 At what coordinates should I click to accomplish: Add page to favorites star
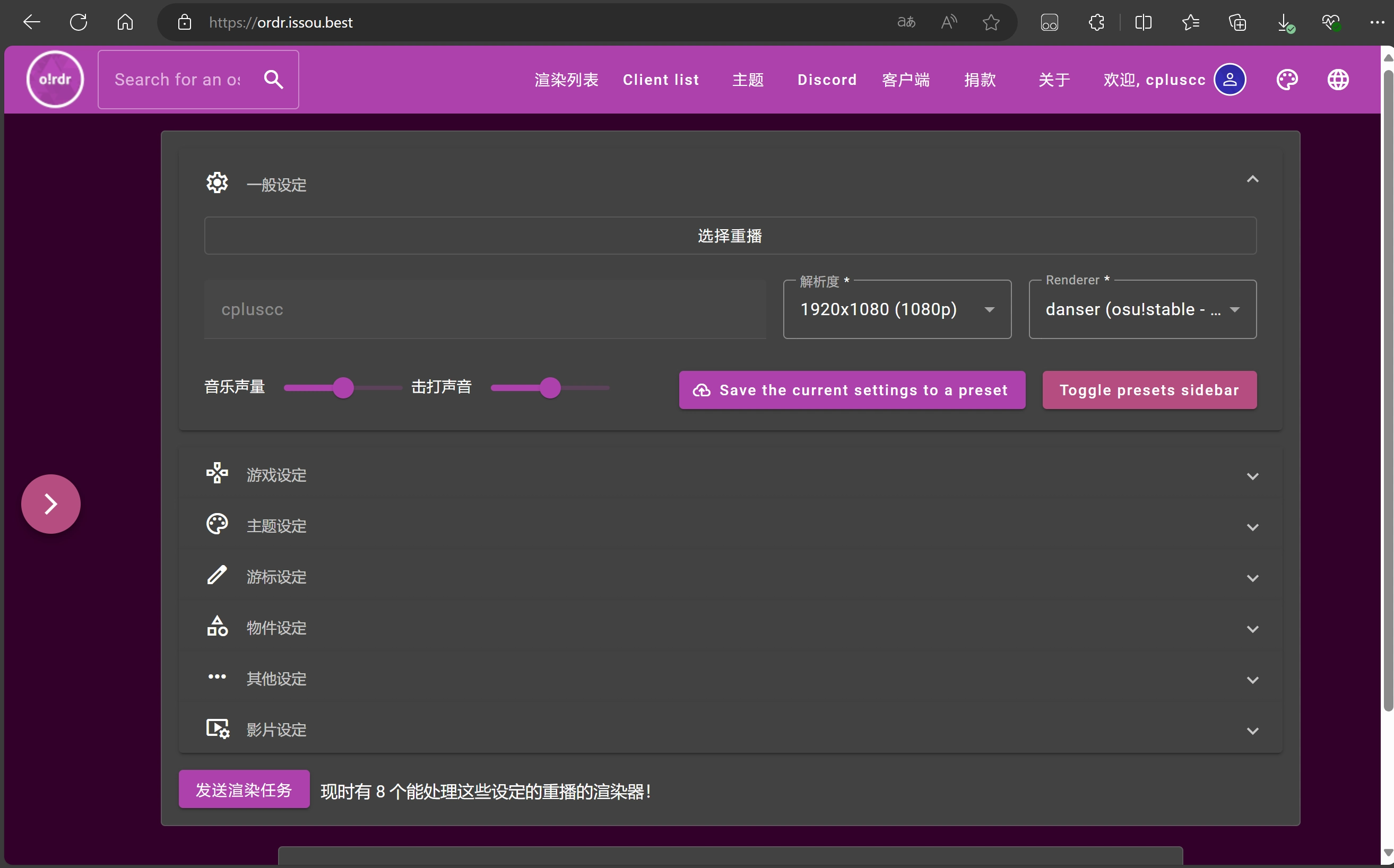(x=991, y=22)
